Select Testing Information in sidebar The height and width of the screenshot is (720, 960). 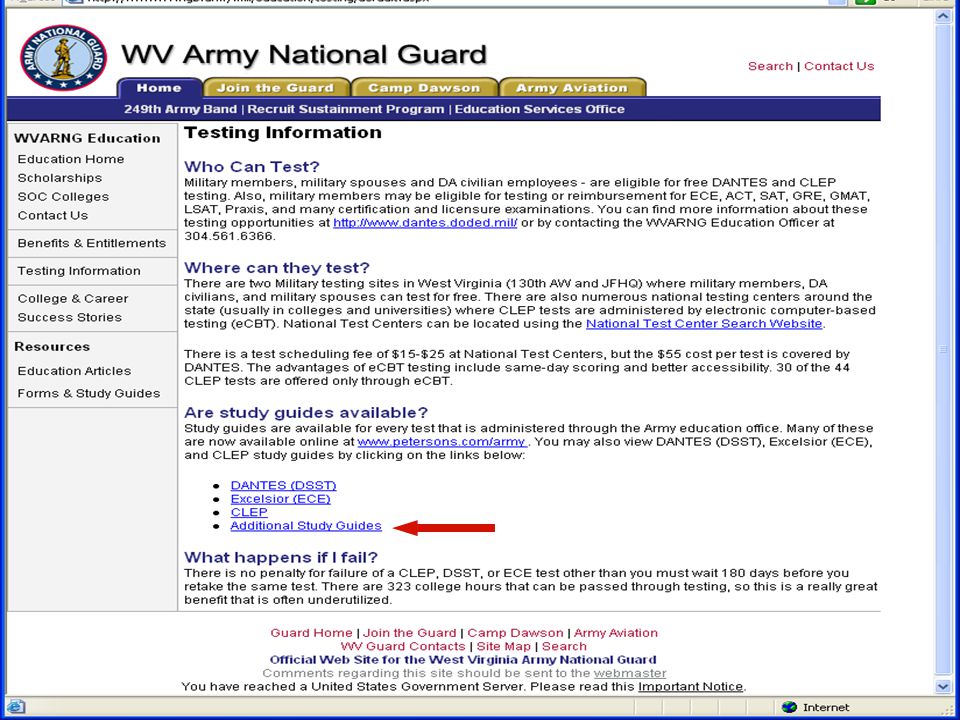tap(79, 271)
